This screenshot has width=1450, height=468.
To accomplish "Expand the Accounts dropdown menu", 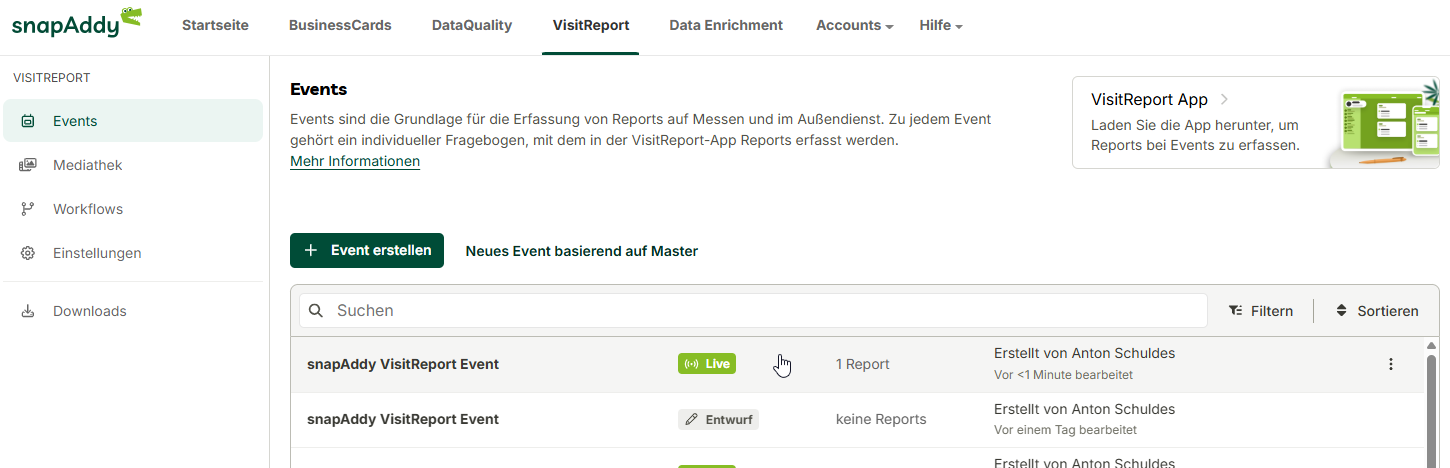I will (855, 25).
